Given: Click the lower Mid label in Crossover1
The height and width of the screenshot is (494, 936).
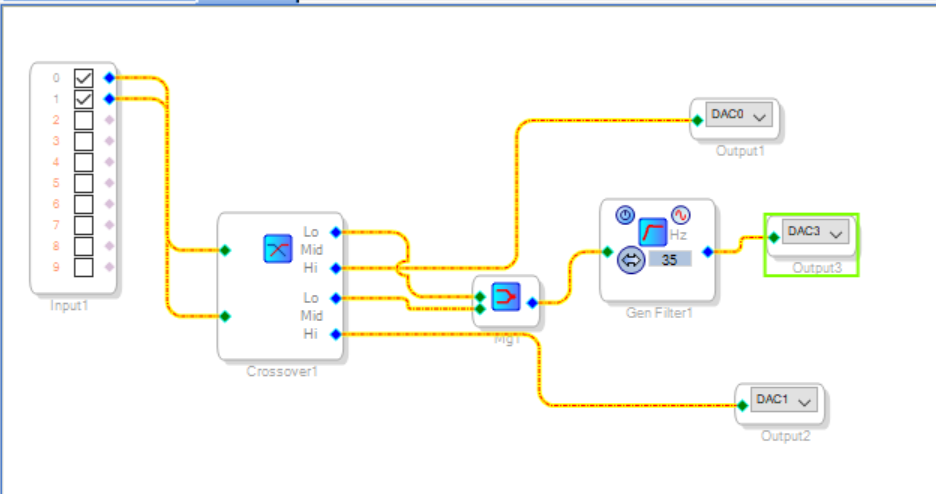Looking at the screenshot, I should tap(312, 316).
